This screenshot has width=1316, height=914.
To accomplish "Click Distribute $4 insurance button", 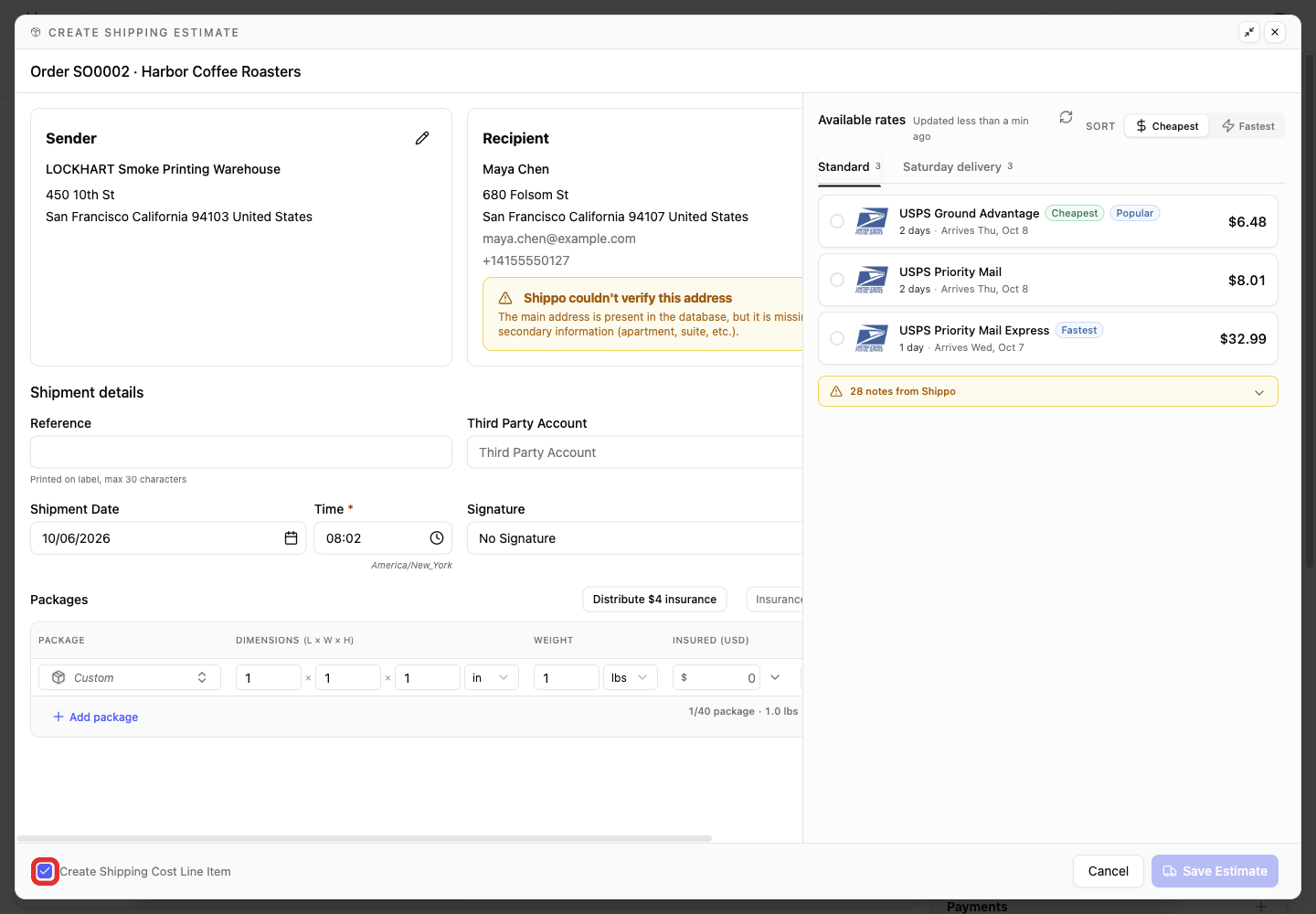I will click(x=654, y=600).
